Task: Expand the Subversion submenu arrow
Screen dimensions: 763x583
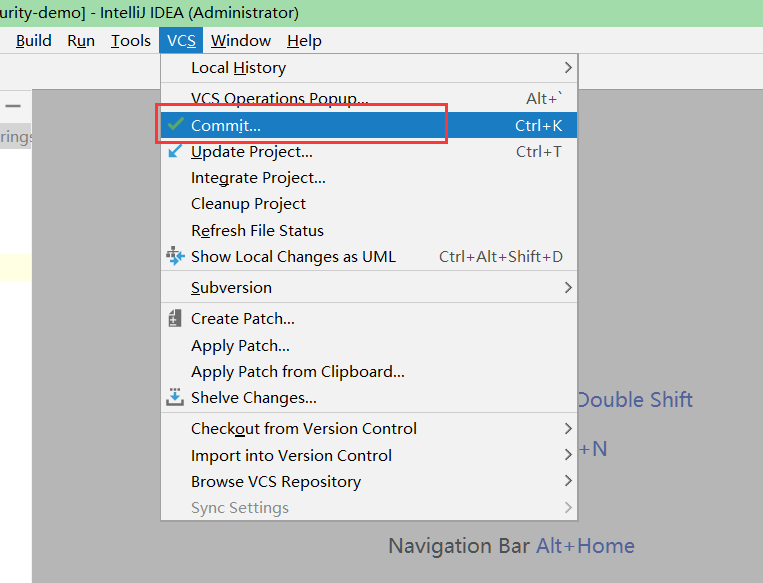Action: 567,287
